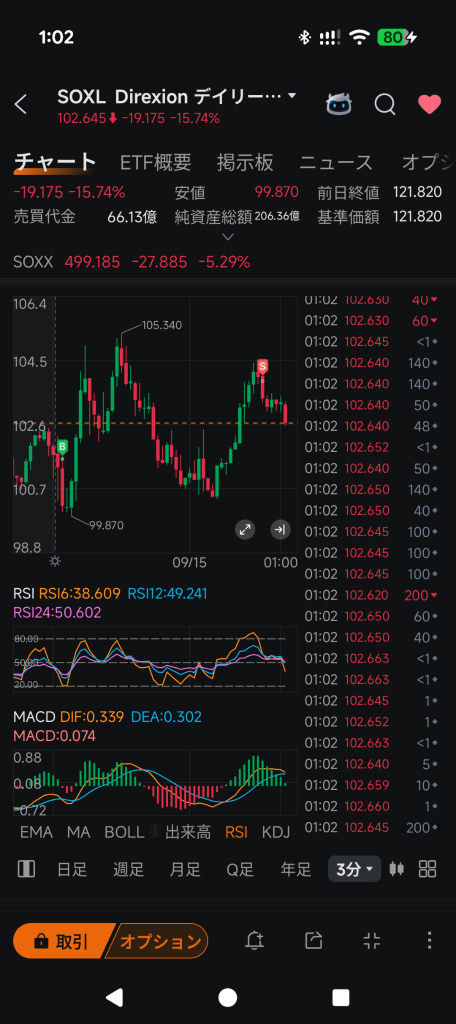Expand the SOXL ticker name dropdown
456x1024 pixels.
pos(292,96)
